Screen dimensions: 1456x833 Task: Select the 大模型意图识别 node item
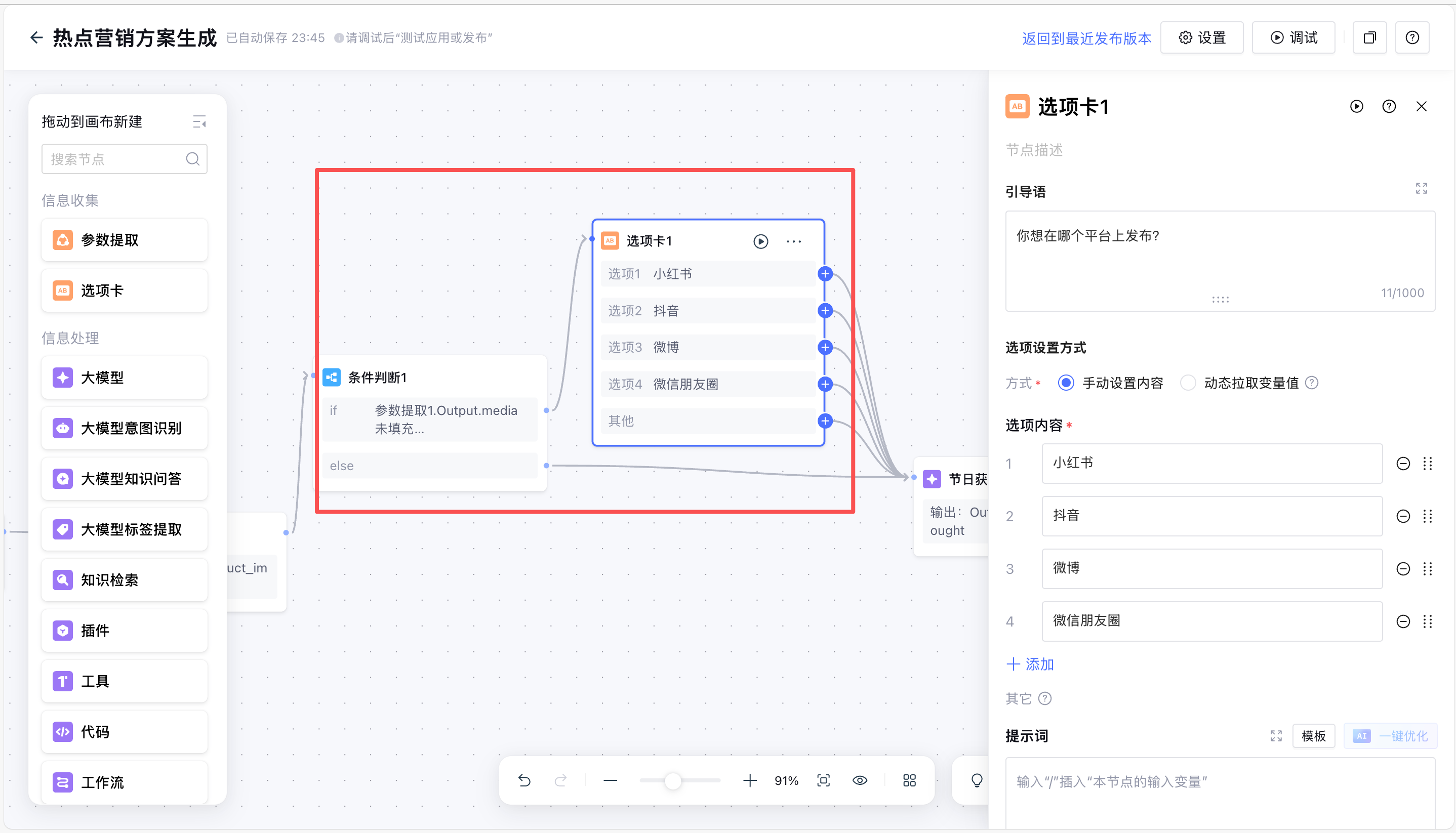click(x=124, y=428)
